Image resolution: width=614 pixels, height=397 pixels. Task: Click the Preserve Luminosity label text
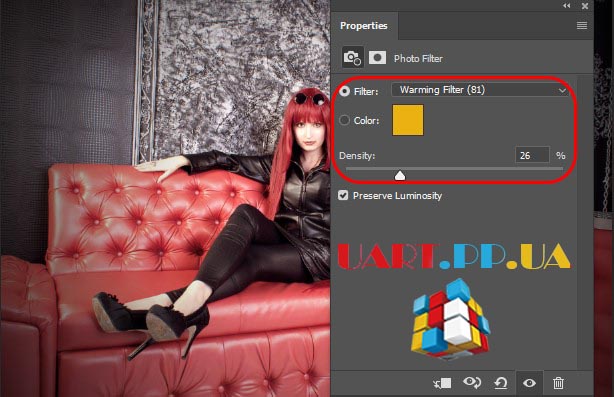point(397,196)
